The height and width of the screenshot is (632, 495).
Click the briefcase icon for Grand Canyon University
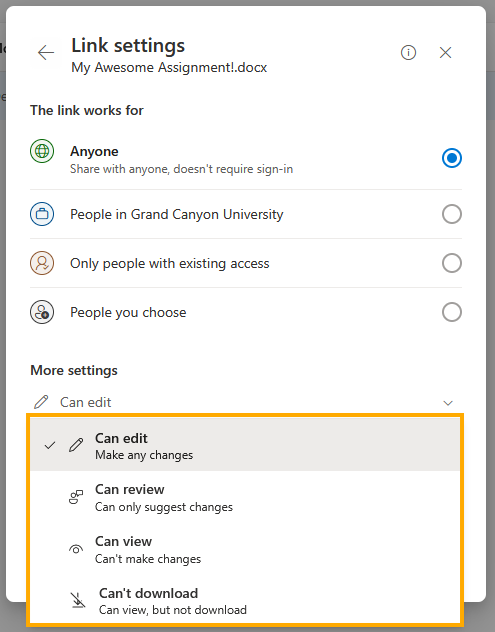click(x=42, y=214)
